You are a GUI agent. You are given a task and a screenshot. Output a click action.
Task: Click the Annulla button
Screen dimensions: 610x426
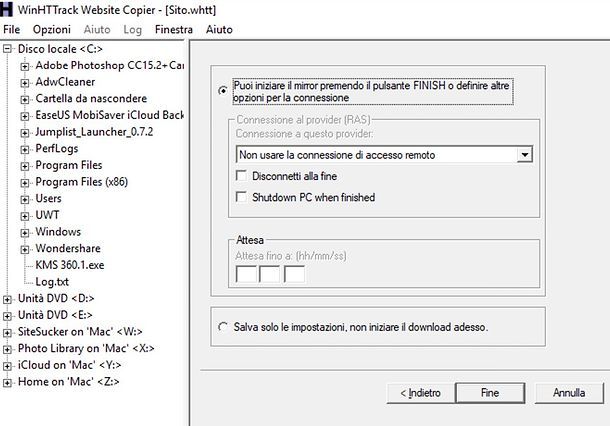569,393
